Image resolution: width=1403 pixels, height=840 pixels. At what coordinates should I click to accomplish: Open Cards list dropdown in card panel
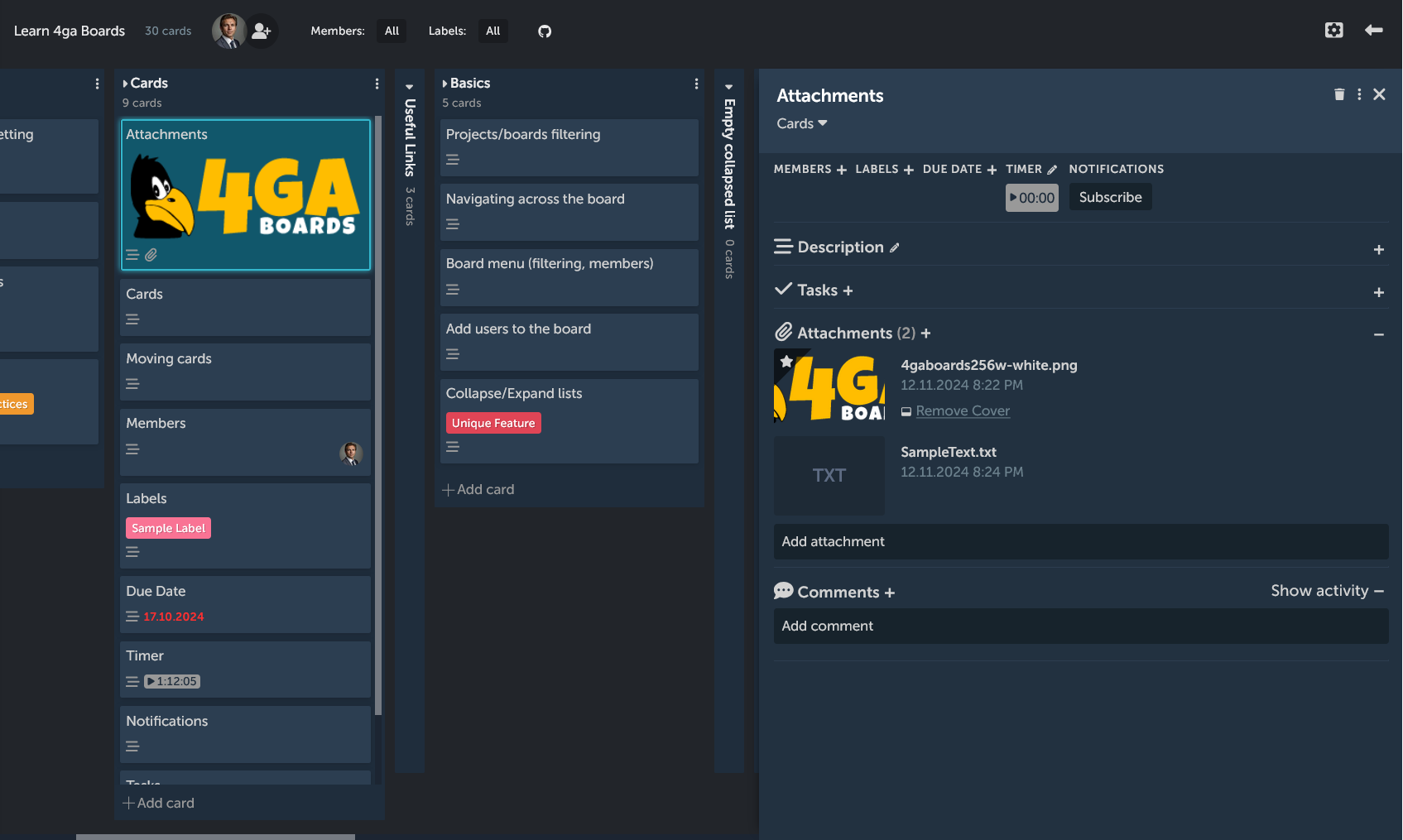tap(802, 123)
